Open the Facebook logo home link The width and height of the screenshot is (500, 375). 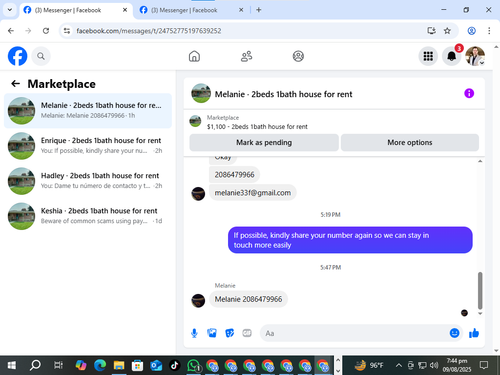tap(17, 56)
